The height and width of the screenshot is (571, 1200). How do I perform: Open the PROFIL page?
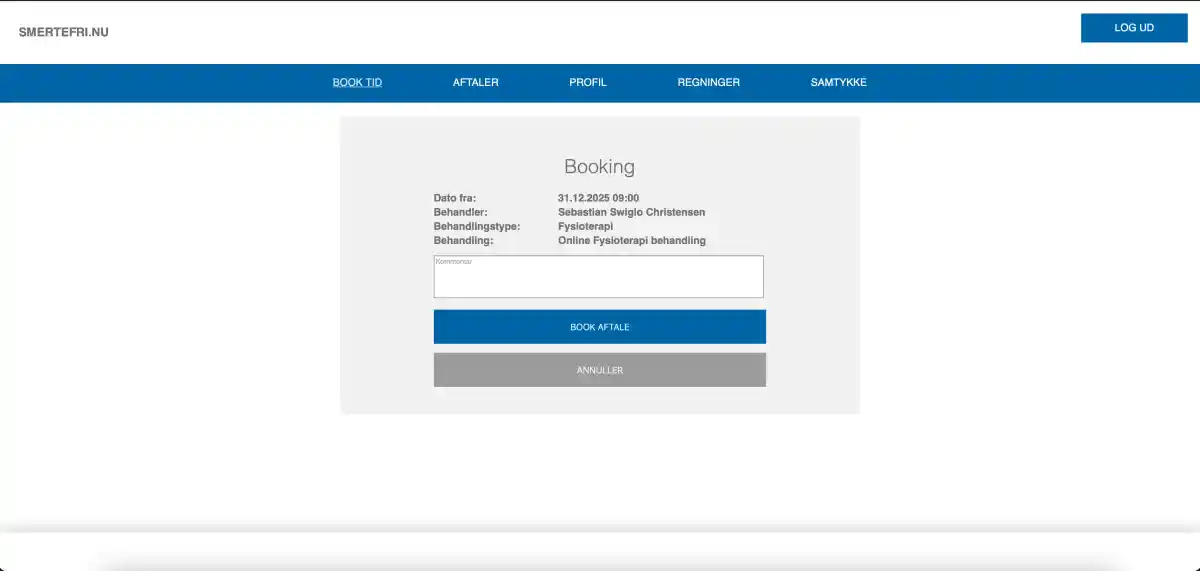(588, 82)
